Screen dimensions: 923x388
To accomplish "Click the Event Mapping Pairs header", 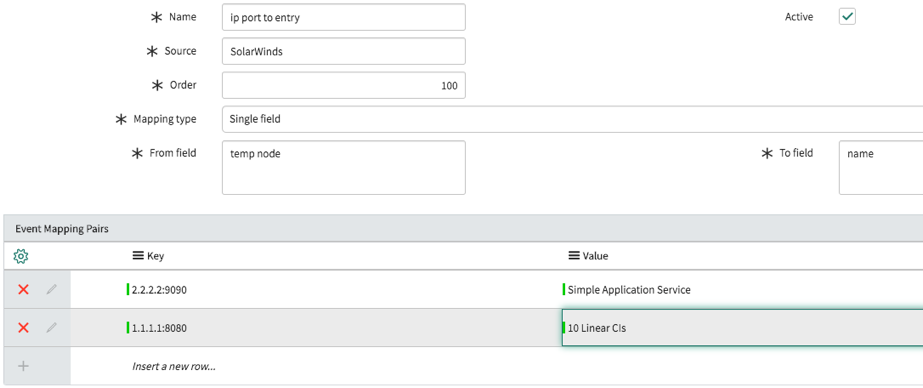I will (x=62, y=229).
